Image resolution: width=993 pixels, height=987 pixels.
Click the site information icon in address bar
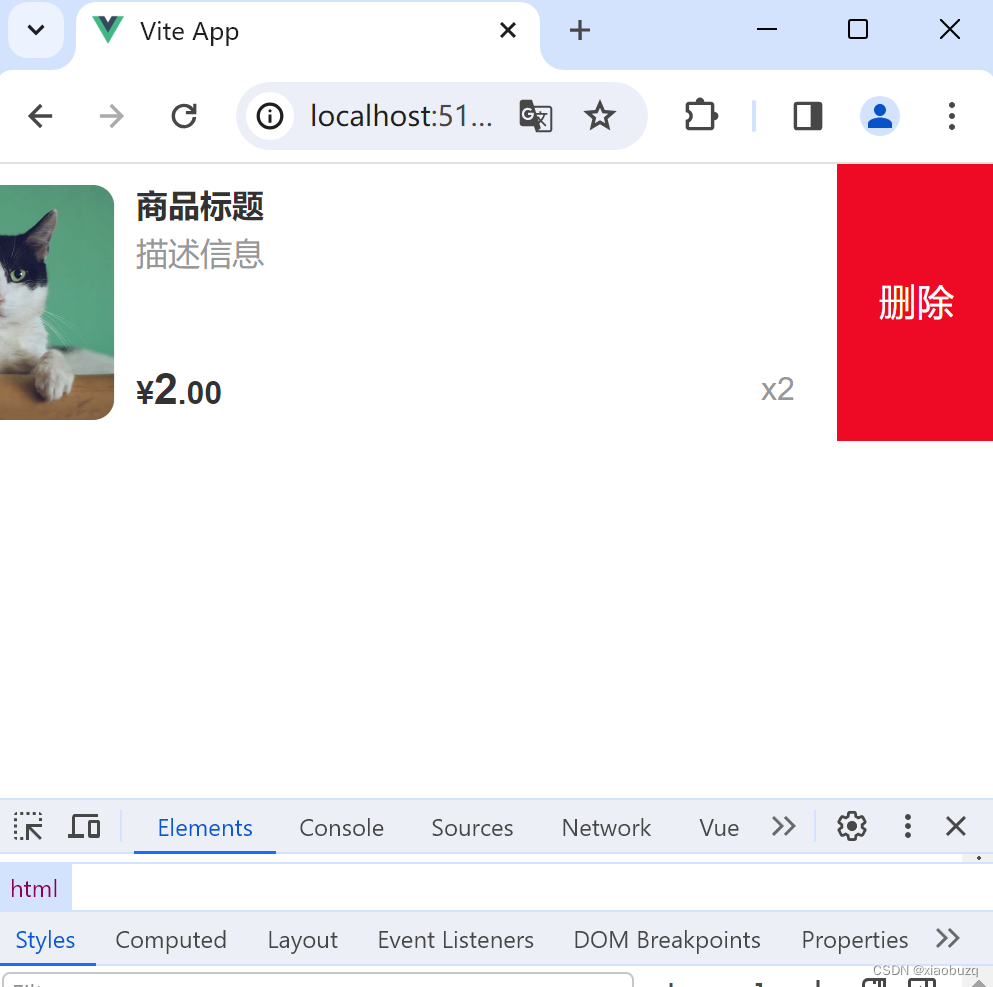pyautogui.click(x=269, y=116)
